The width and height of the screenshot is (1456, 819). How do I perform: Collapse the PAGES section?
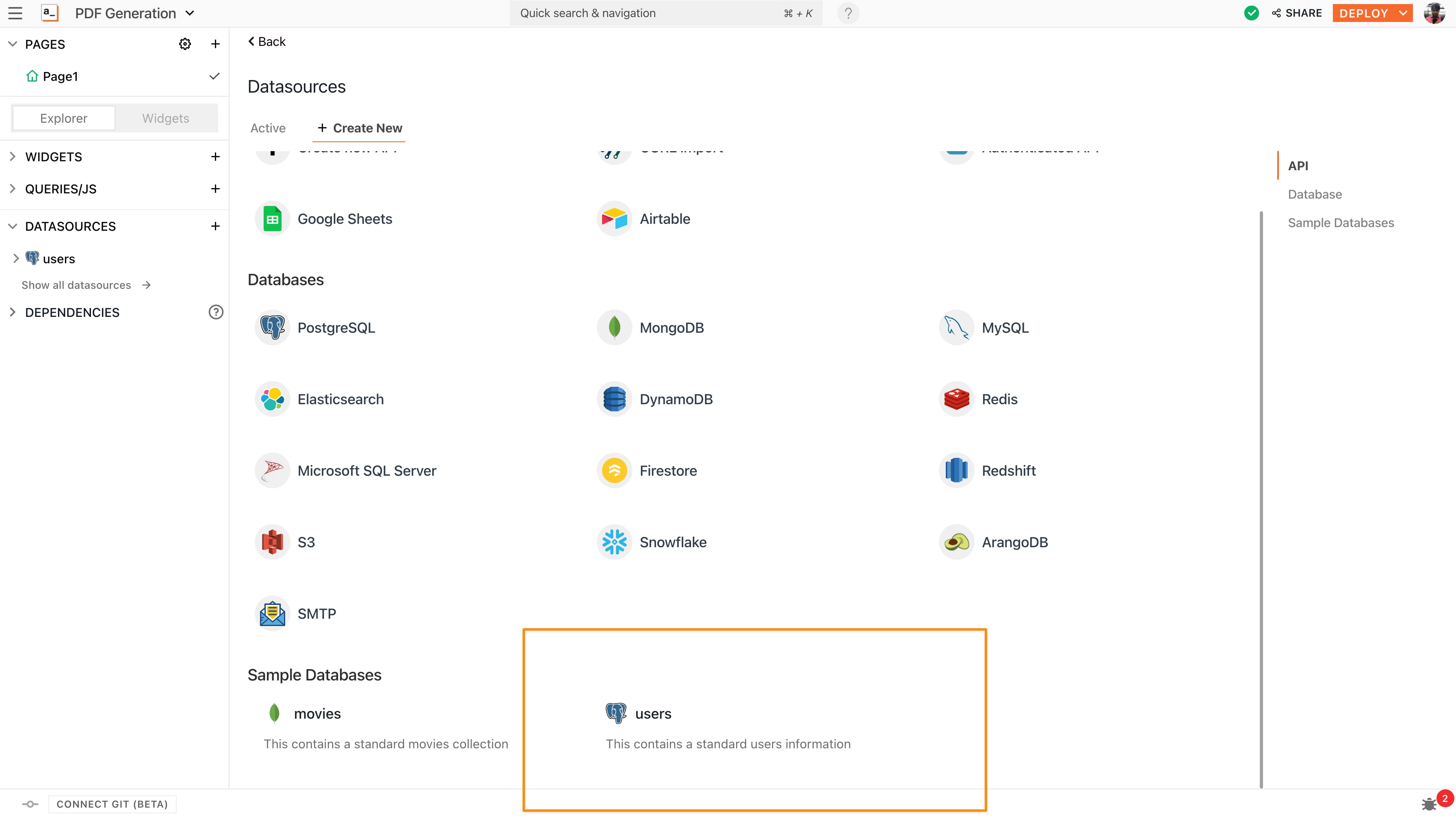tap(13, 44)
